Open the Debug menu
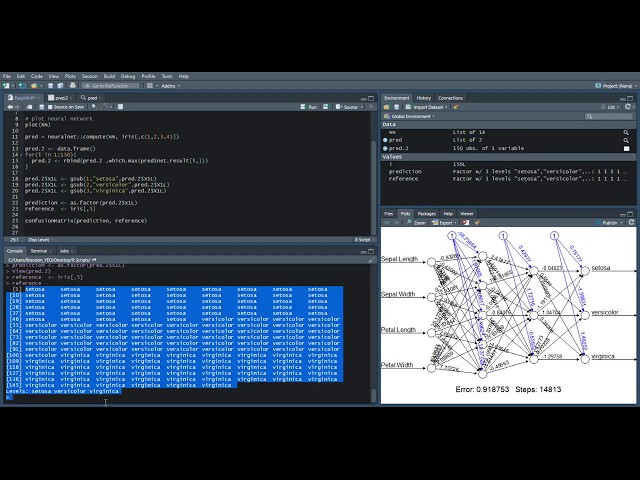Viewport: 640px width, 480px height. [128, 76]
